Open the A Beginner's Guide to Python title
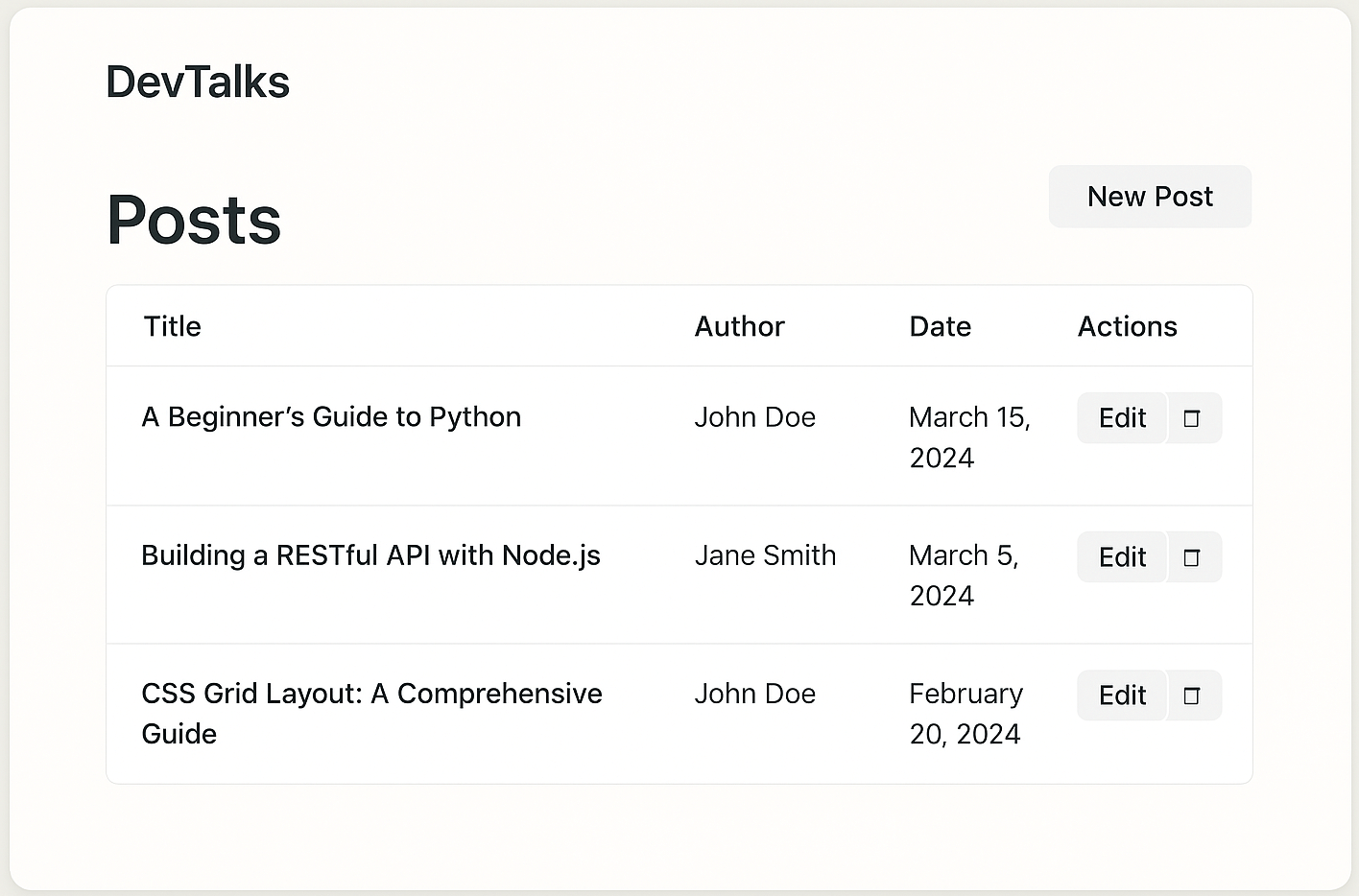 pyautogui.click(x=331, y=417)
